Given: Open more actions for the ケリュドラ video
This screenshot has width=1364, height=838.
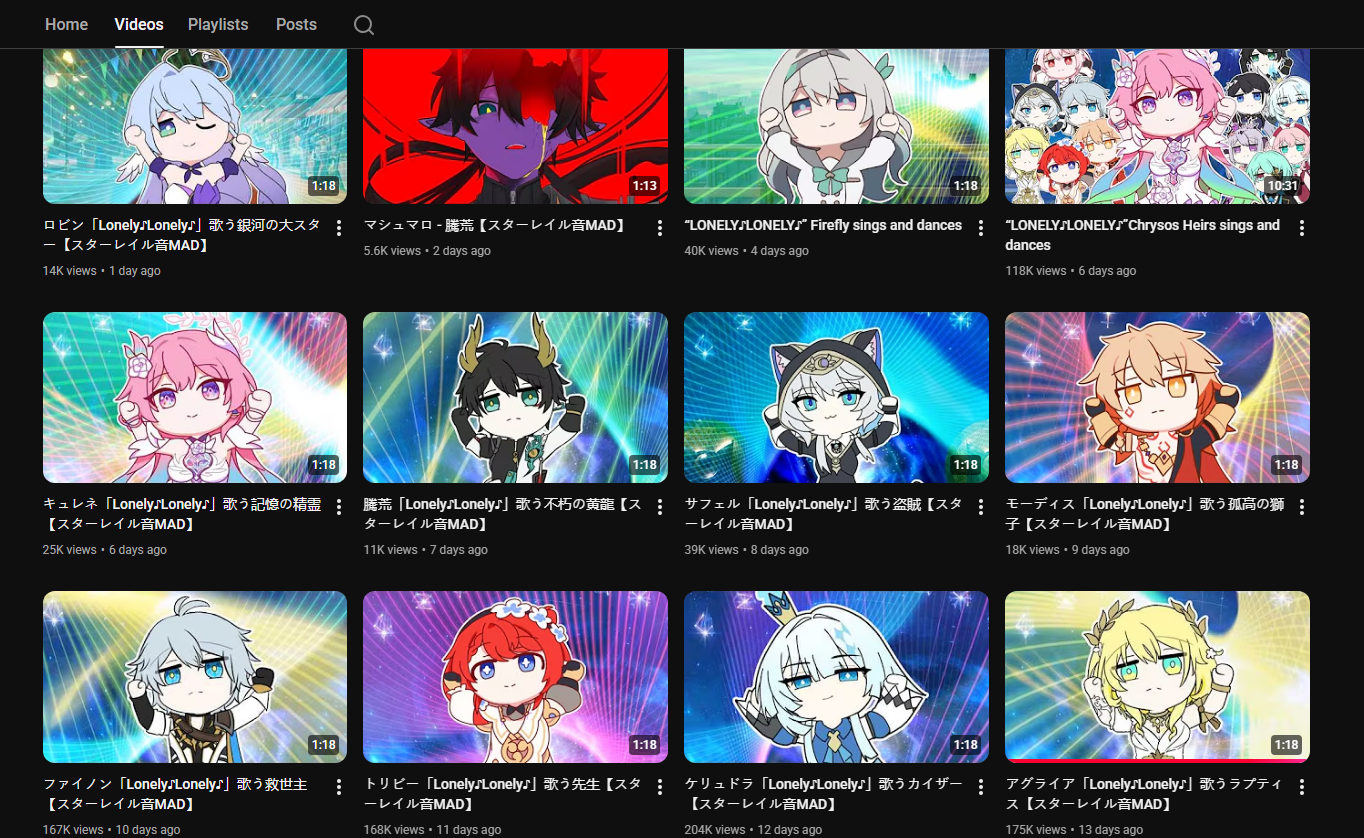Looking at the screenshot, I should tap(981, 787).
